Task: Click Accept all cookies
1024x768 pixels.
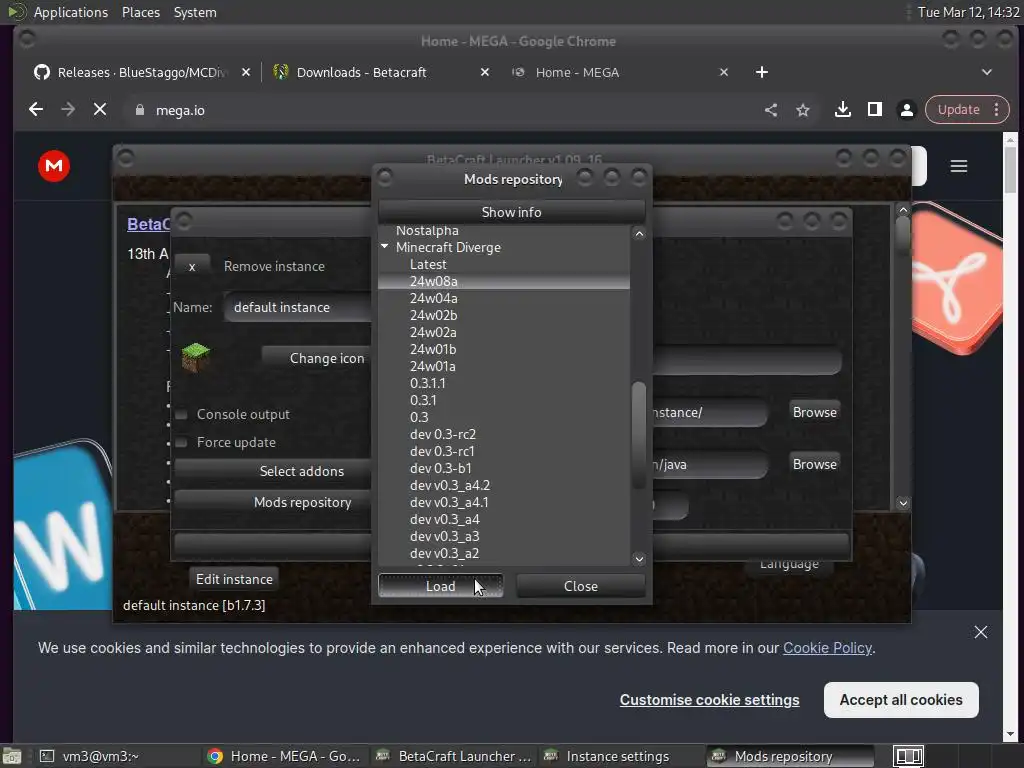Action: click(x=901, y=699)
